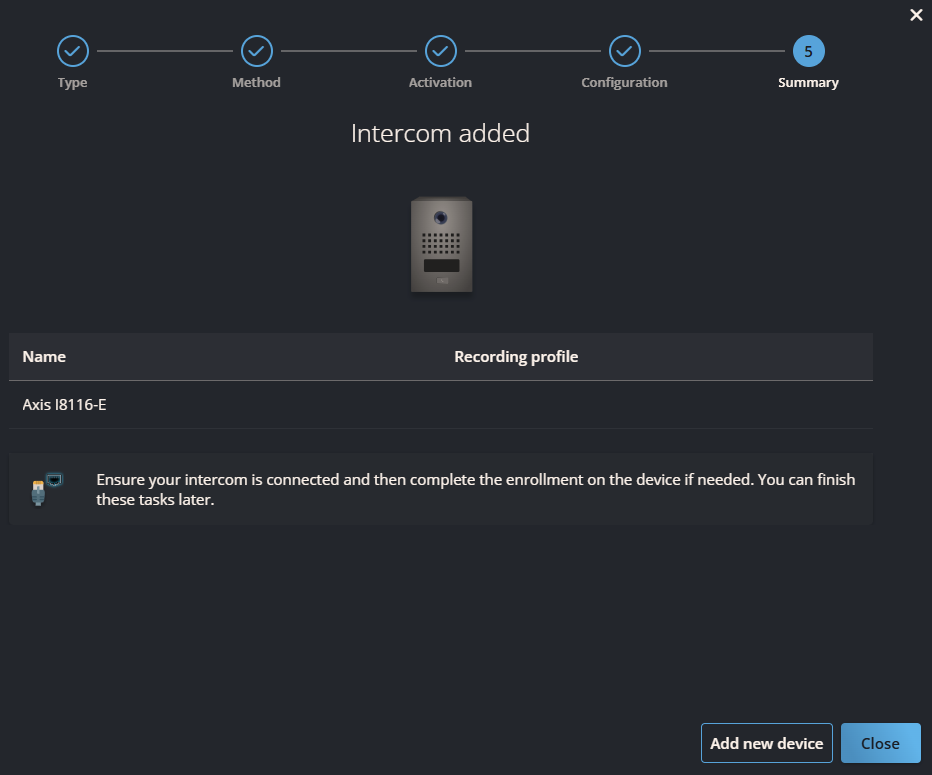Click the intercom device image

click(441, 245)
